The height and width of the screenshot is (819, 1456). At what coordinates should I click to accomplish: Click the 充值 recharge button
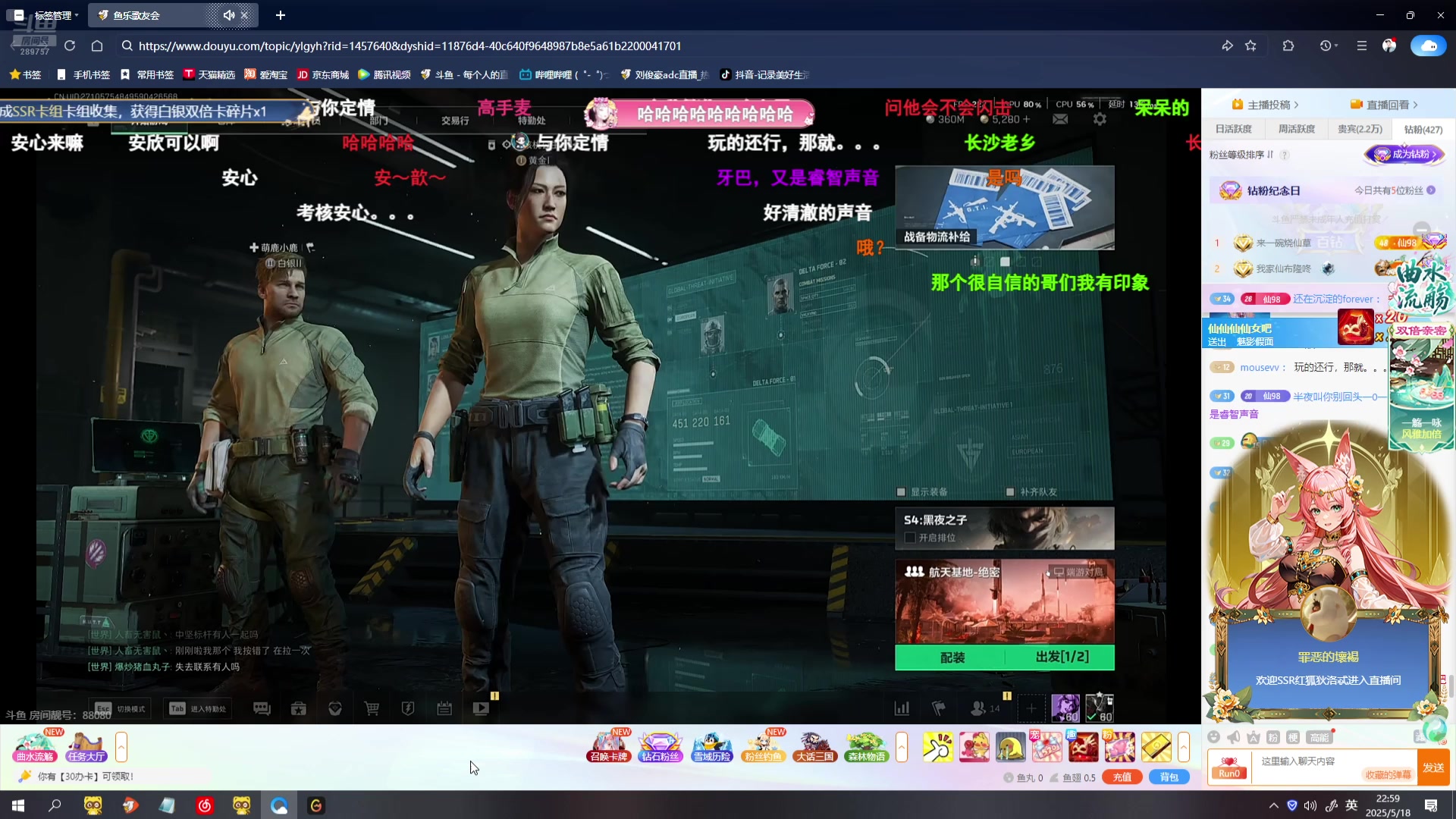(x=1122, y=777)
